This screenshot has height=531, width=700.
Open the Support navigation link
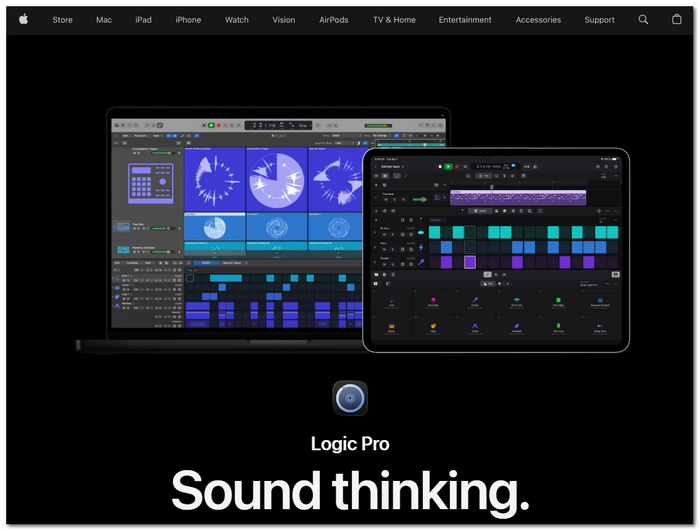pyautogui.click(x=599, y=20)
